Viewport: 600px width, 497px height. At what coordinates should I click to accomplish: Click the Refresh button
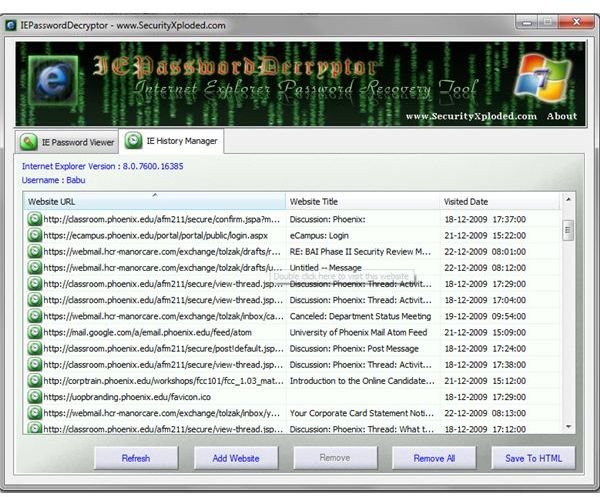click(x=136, y=458)
